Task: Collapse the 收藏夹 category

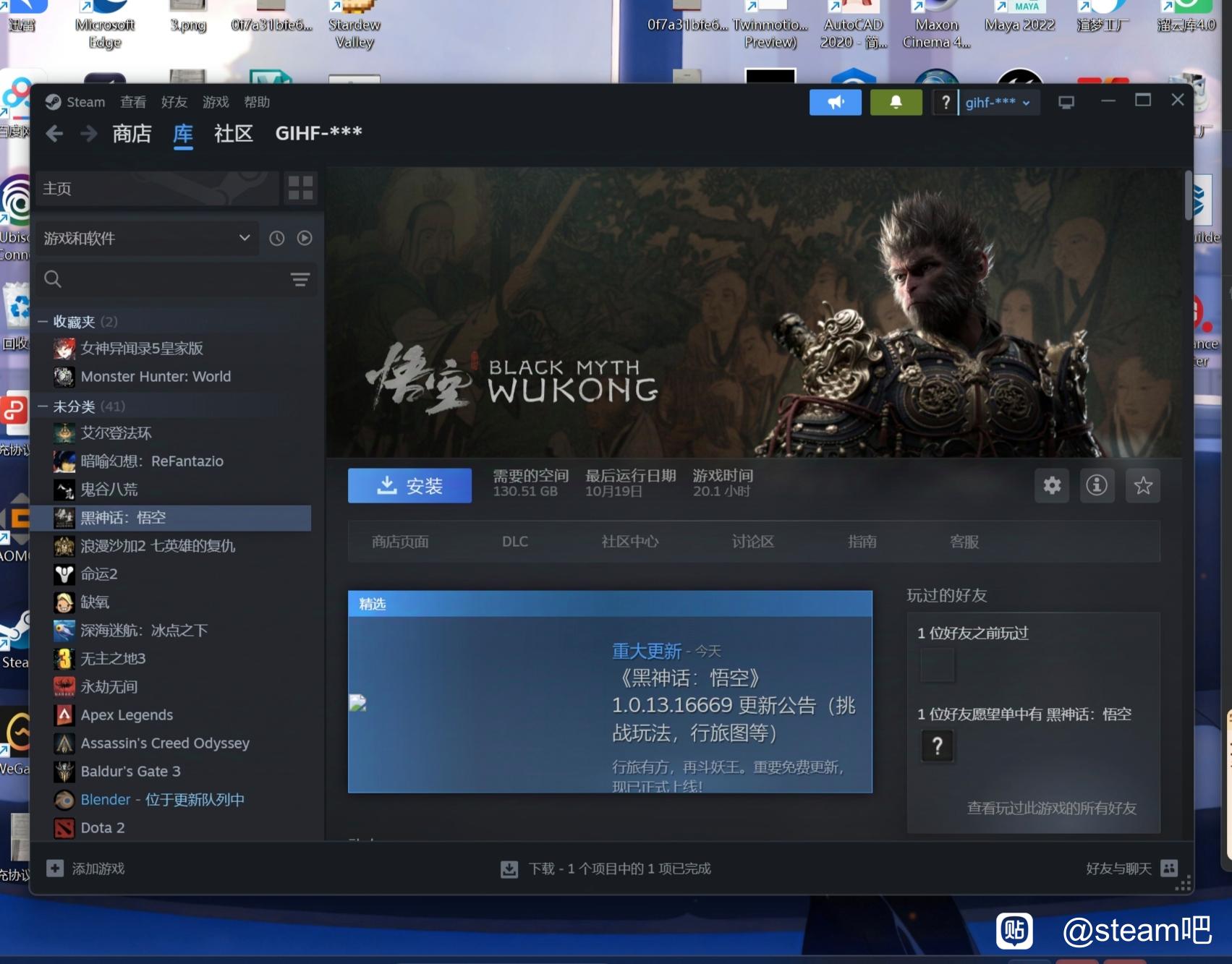Action: (43, 322)
